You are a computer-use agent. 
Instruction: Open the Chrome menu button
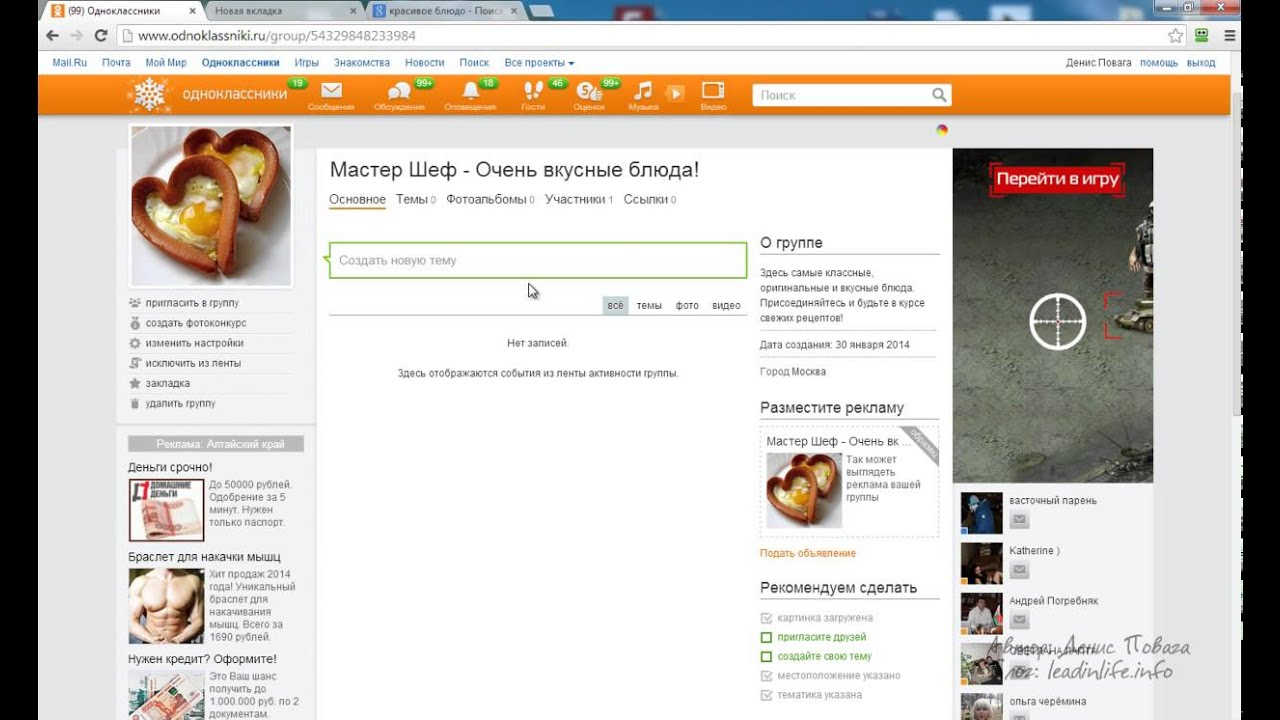tap(1230, 35)
